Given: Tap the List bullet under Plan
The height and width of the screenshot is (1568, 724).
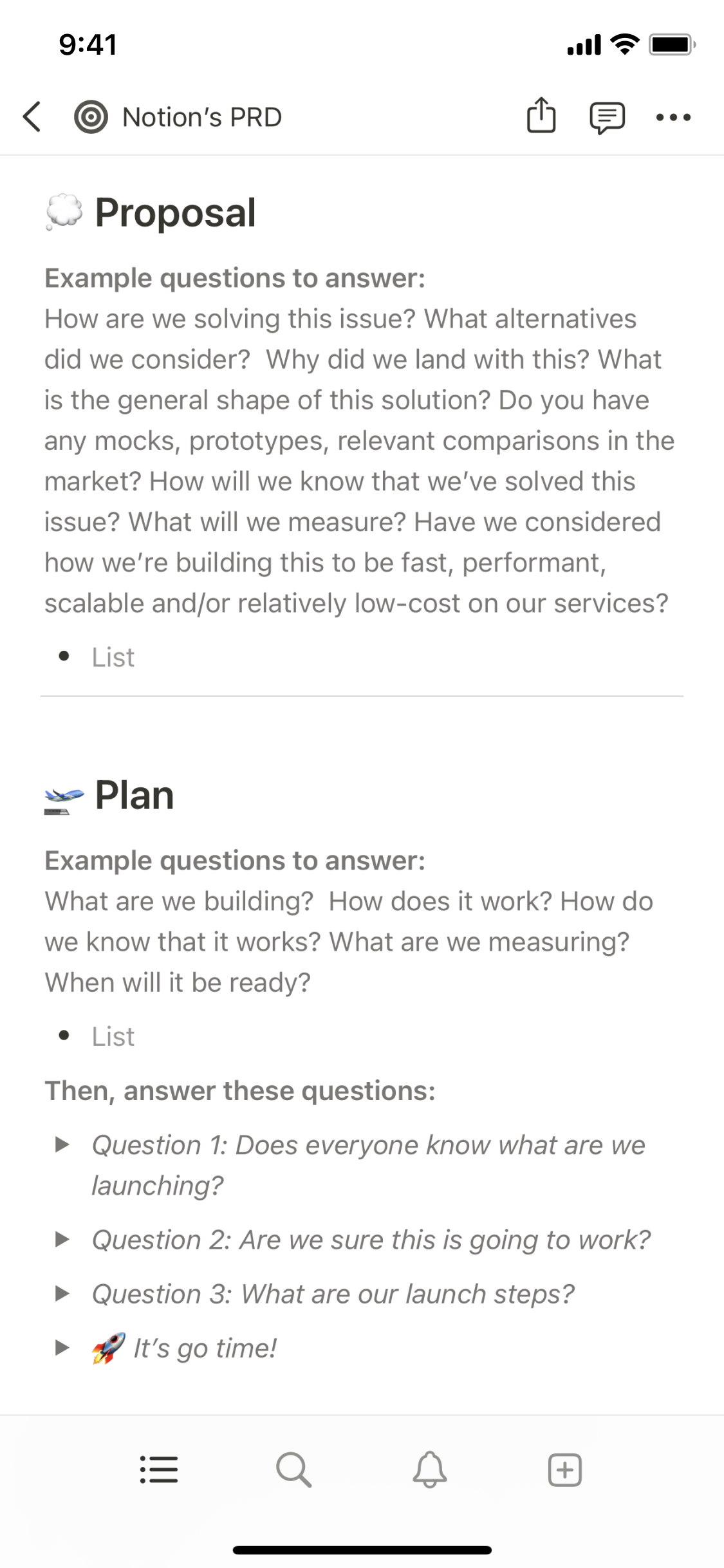Looking at the screenshot, I should [113, 1036].
